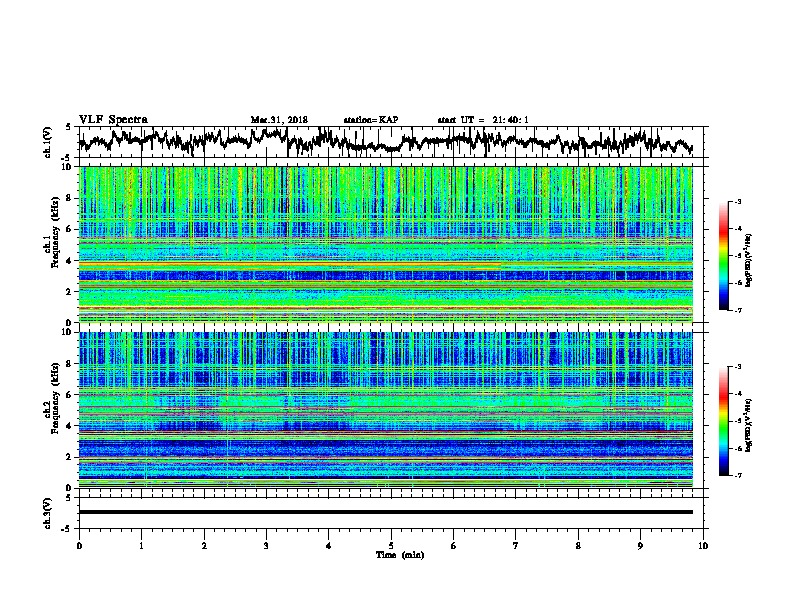Click the "6" kHz tick on ch.2 spectrogram
The height and width of the screenshot is (612, 792).
[x=70, y=395]
